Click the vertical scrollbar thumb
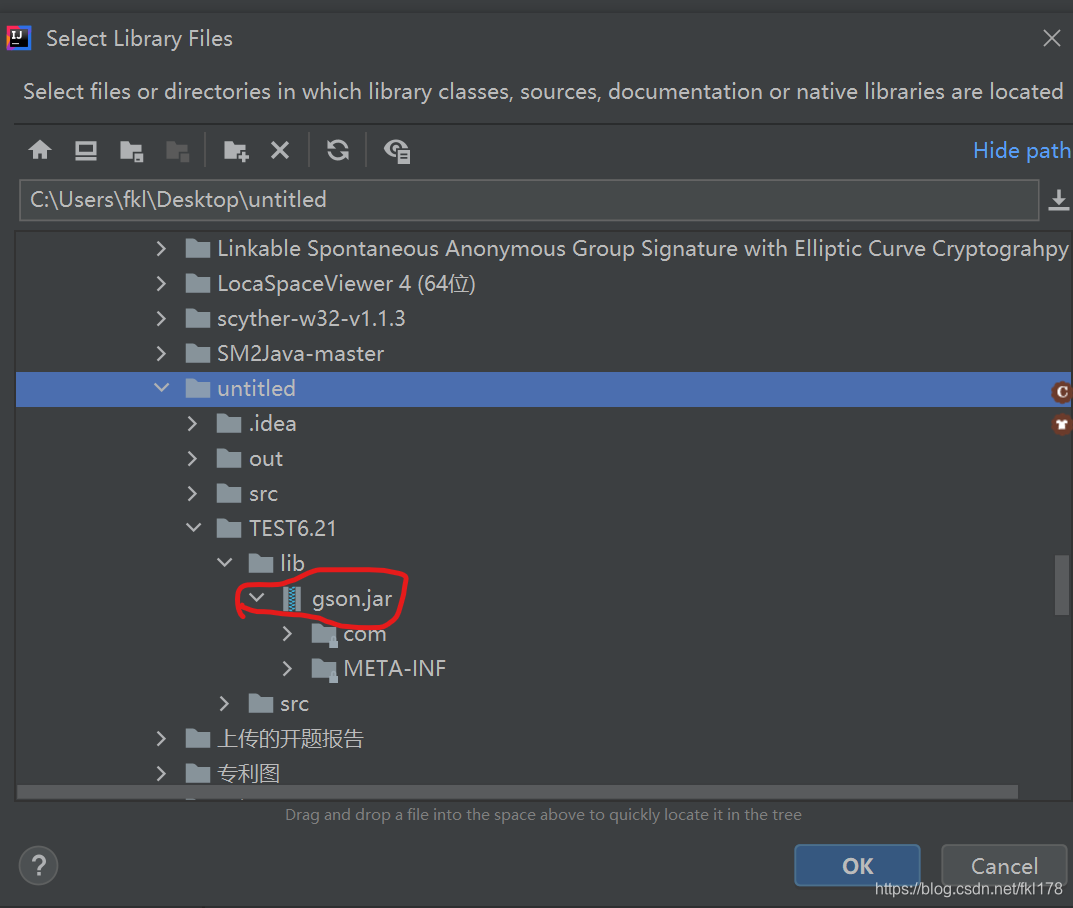 pos(1062,584)
